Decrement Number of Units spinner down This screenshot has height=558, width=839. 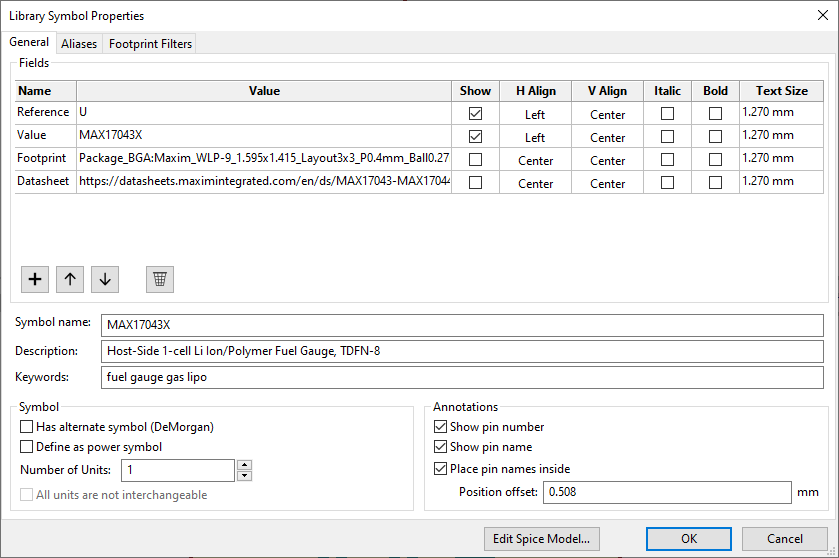pos(244,475)
